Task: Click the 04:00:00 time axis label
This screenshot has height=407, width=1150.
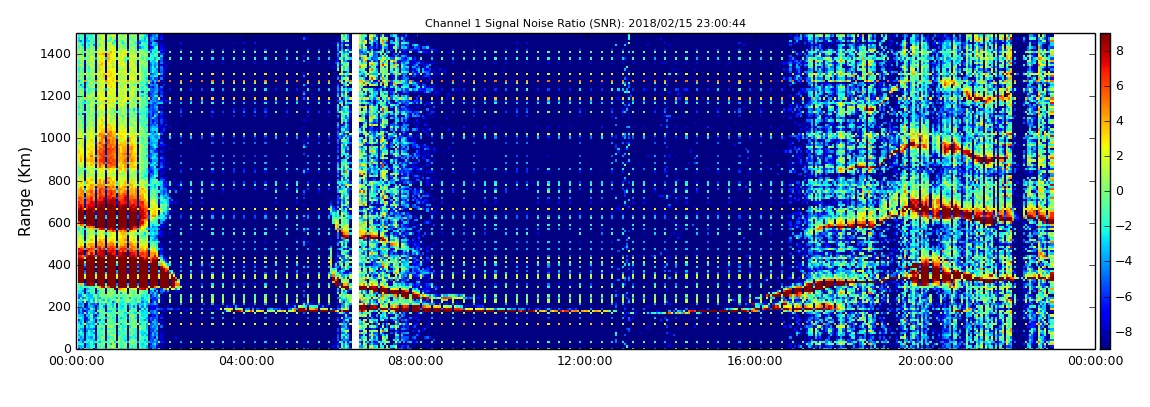Action: pyautogui.click(x=247, y=361)
